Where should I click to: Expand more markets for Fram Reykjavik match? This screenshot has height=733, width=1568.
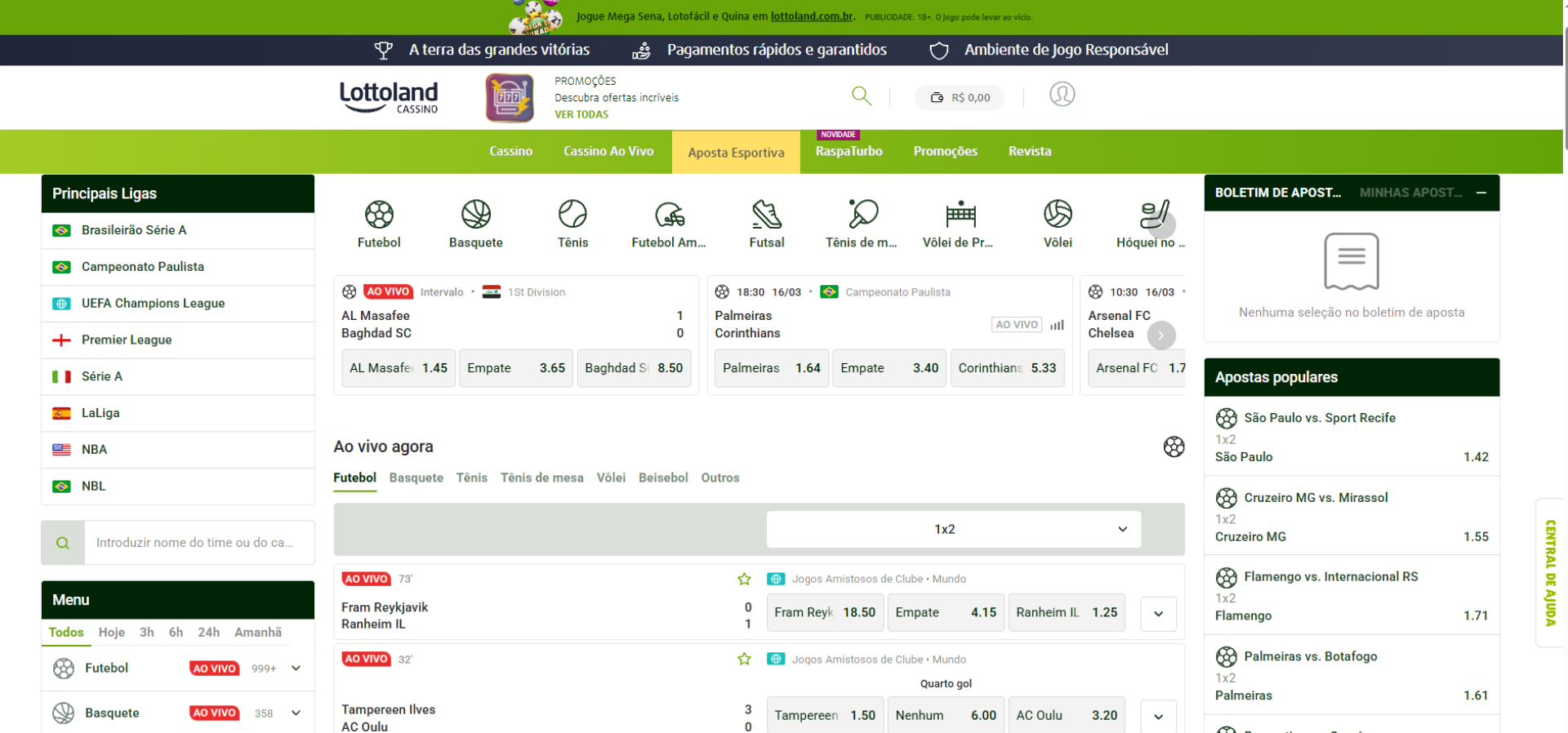(x=1158, y=614)
